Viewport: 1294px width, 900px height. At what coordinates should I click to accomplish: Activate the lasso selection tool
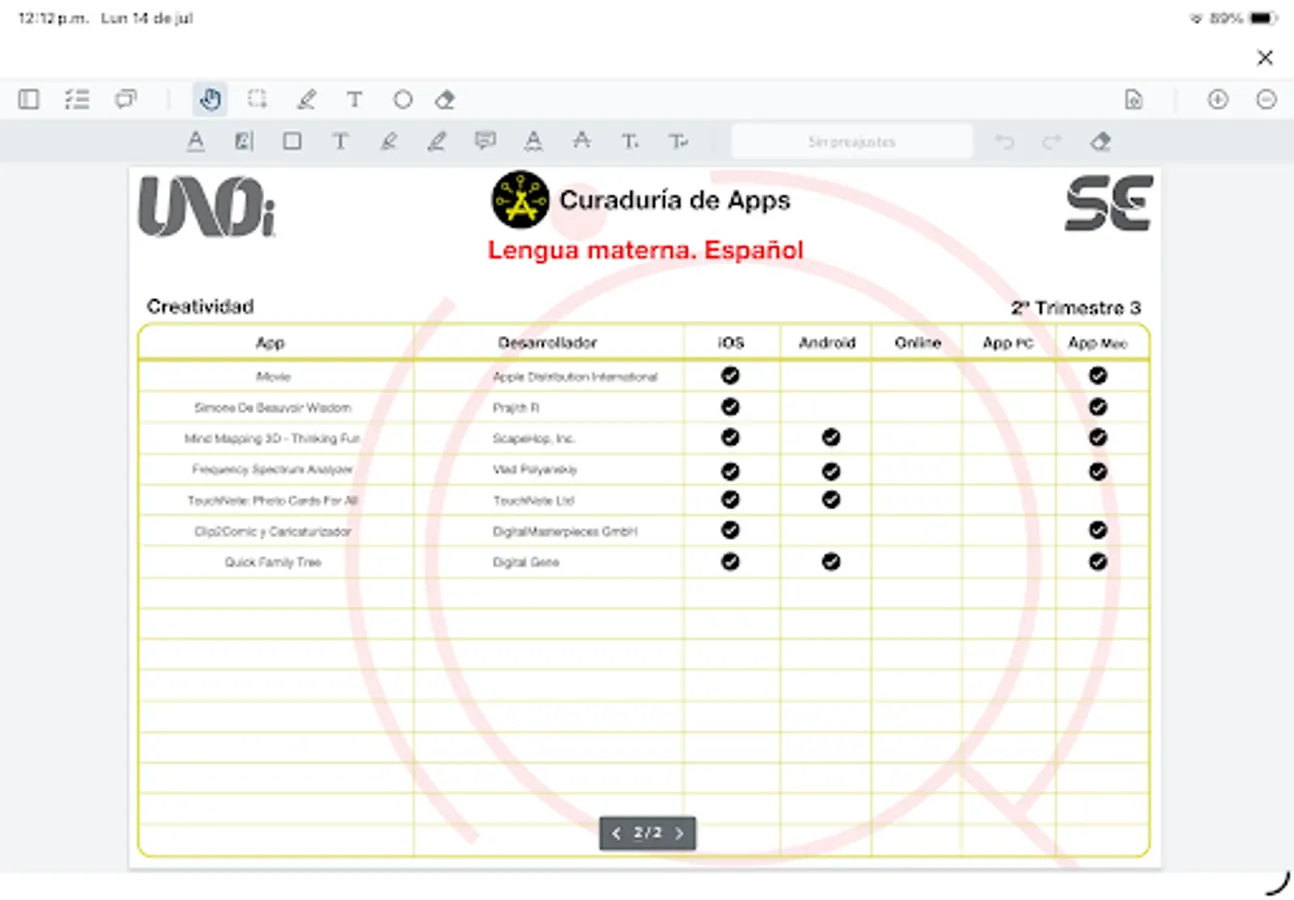257,100
